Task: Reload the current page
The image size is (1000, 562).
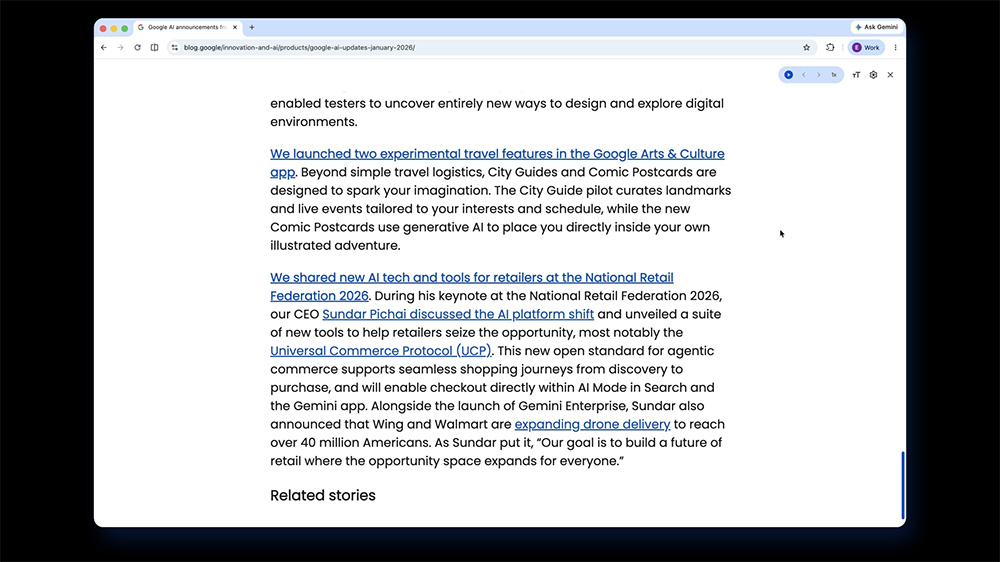Action: pos(137,47)
